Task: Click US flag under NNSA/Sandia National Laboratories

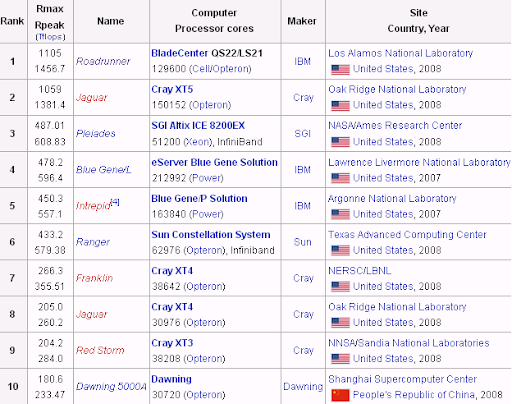Action: (340, 359)
